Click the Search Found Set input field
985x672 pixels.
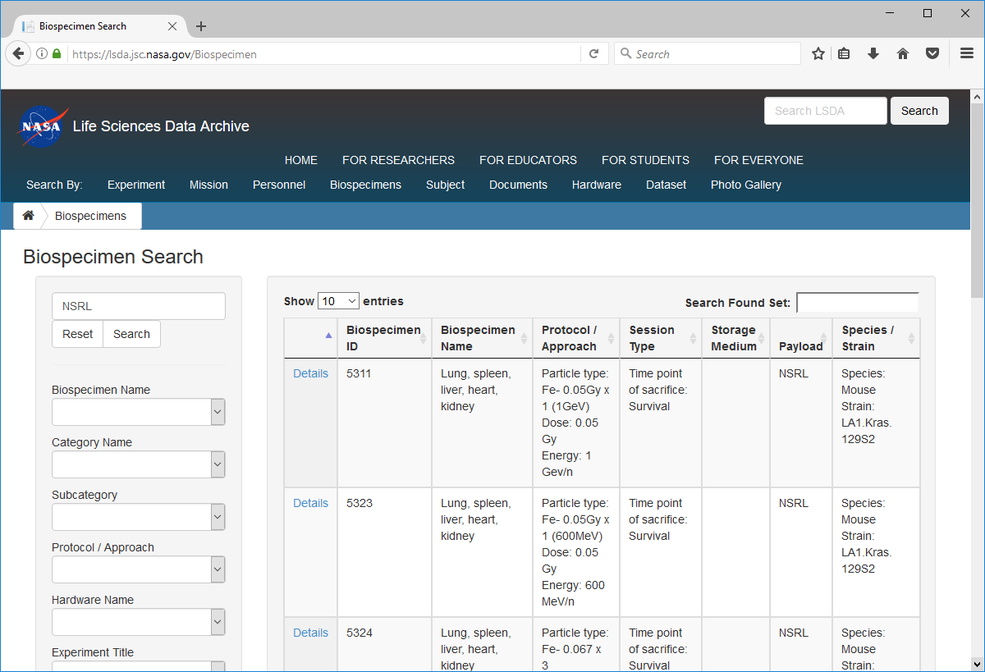856,302
